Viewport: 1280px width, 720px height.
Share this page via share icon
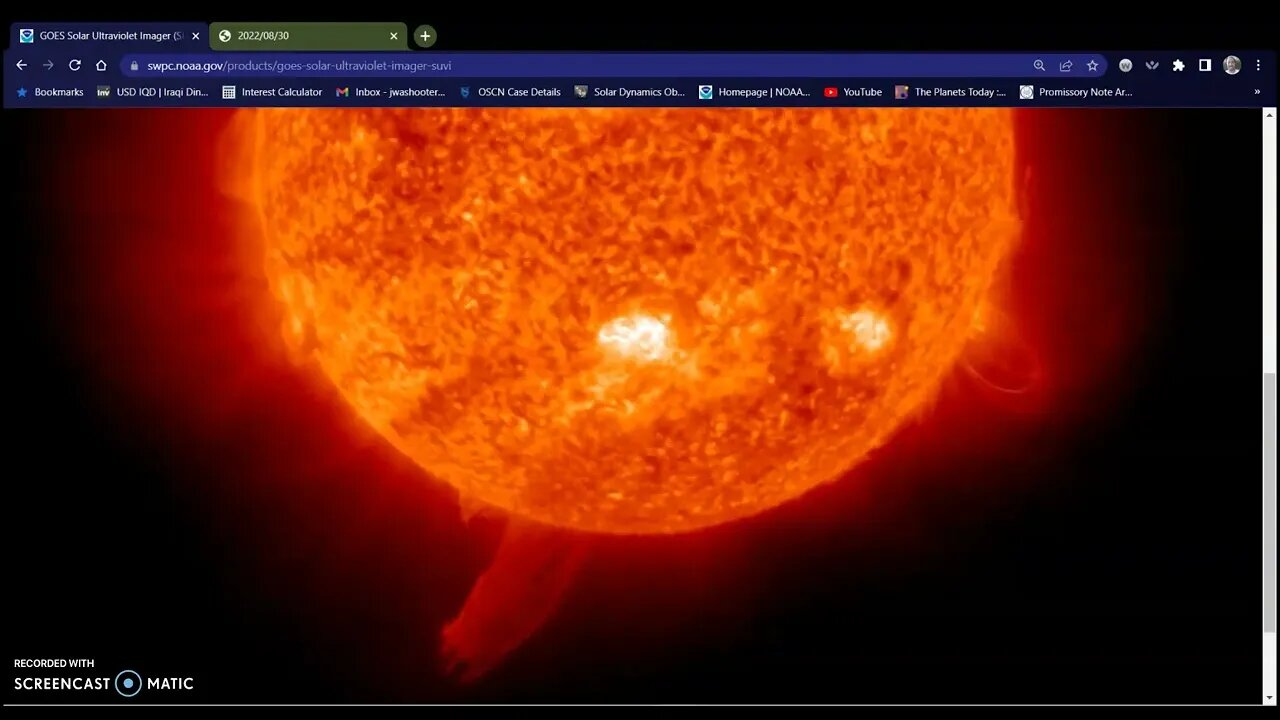click(1066, 65)
